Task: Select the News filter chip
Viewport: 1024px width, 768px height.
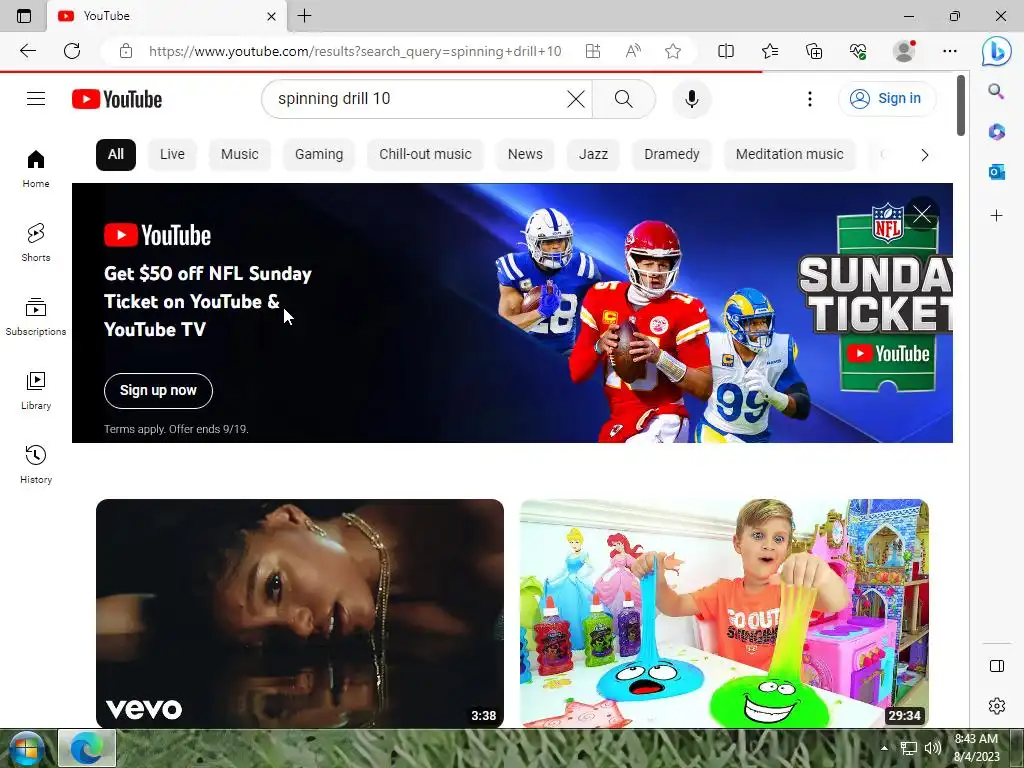Action: click(525, 155)
